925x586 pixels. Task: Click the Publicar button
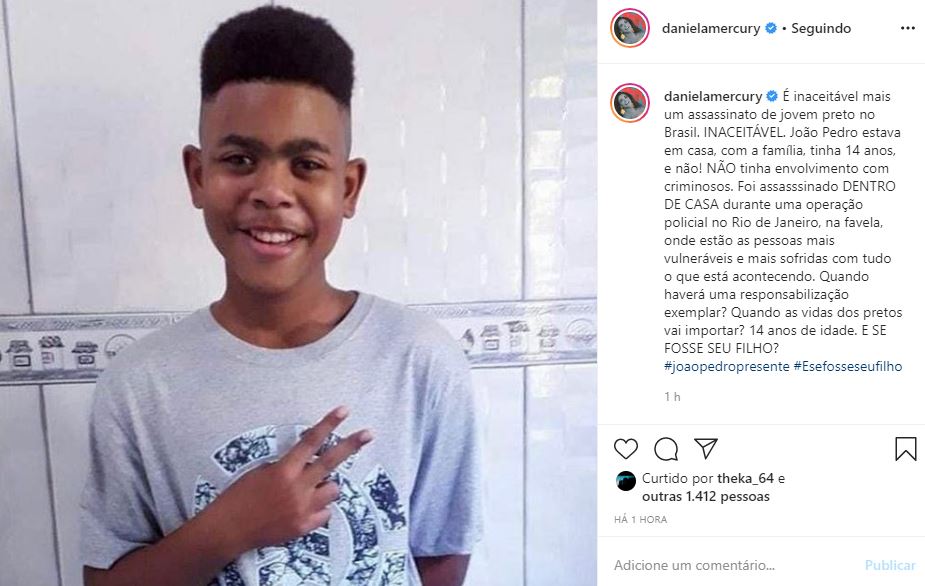tap(890, 565)
